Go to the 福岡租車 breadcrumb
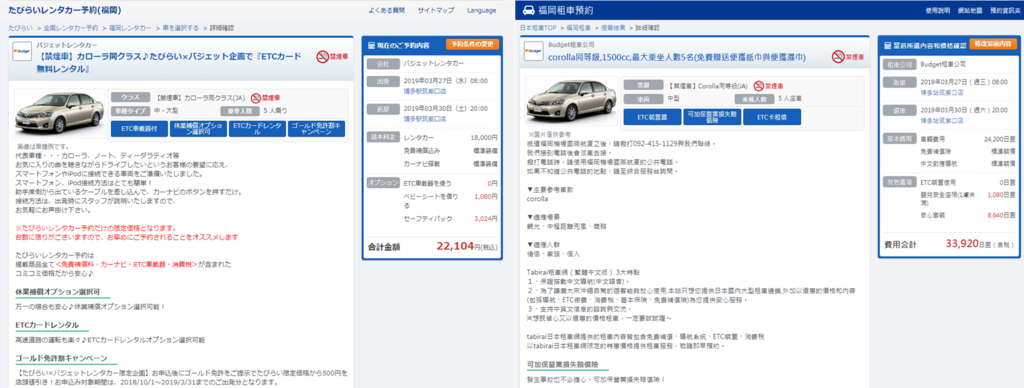Viewport: 1024px width, 388px height. click(x=579, y=28)
